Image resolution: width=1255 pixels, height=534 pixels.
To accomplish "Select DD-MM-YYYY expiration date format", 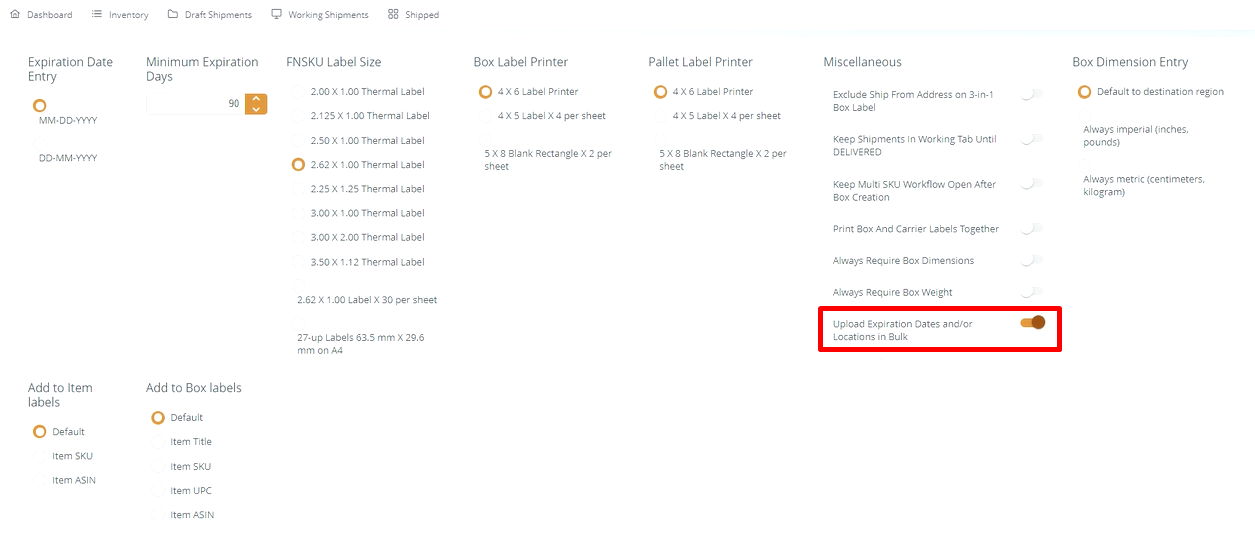I will 40,143.
